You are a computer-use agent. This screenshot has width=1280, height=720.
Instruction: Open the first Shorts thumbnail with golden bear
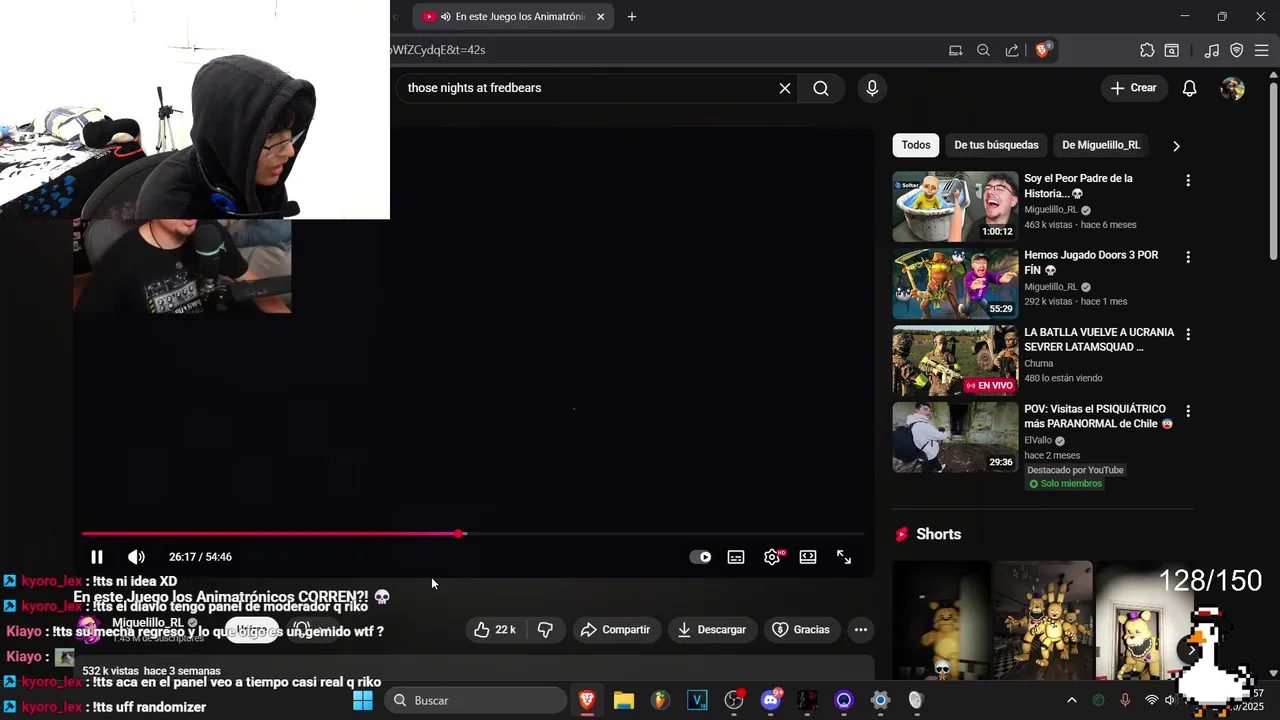(x=941, y=620)
